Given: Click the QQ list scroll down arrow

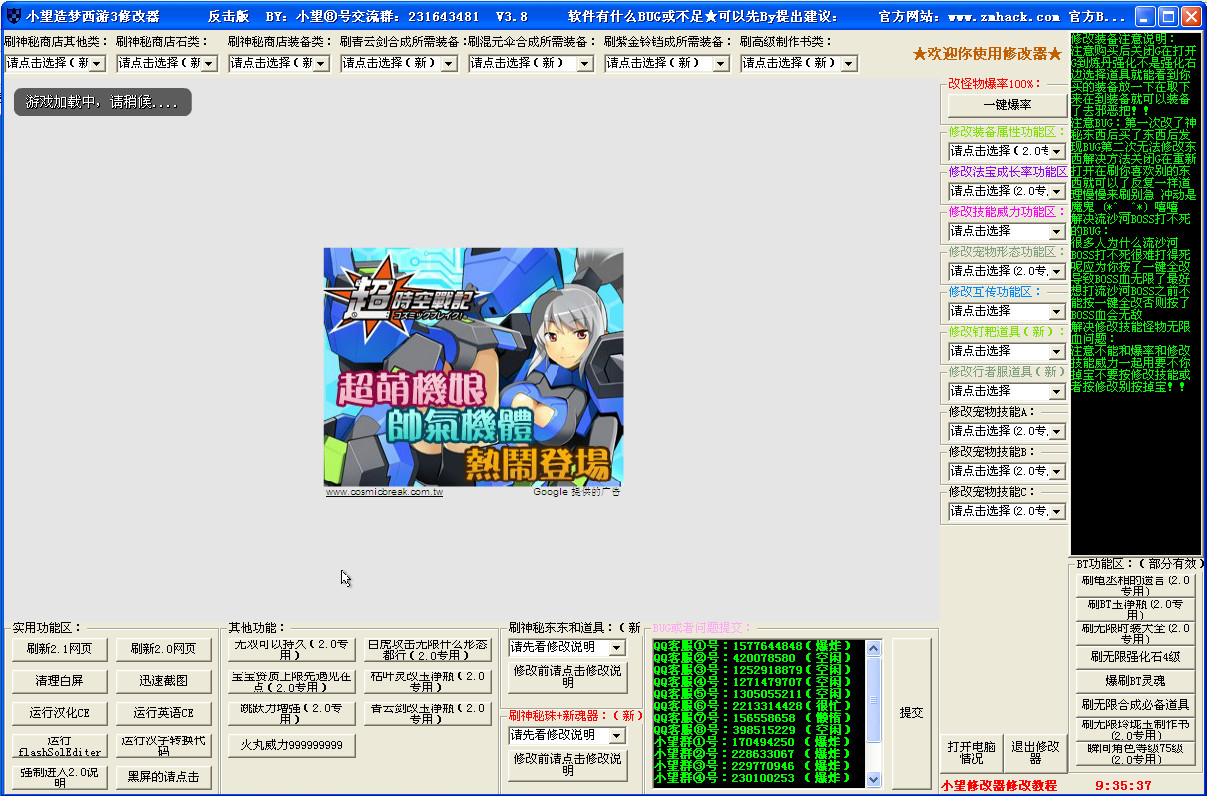Looking at the screenshot, I should pos(873,778).
